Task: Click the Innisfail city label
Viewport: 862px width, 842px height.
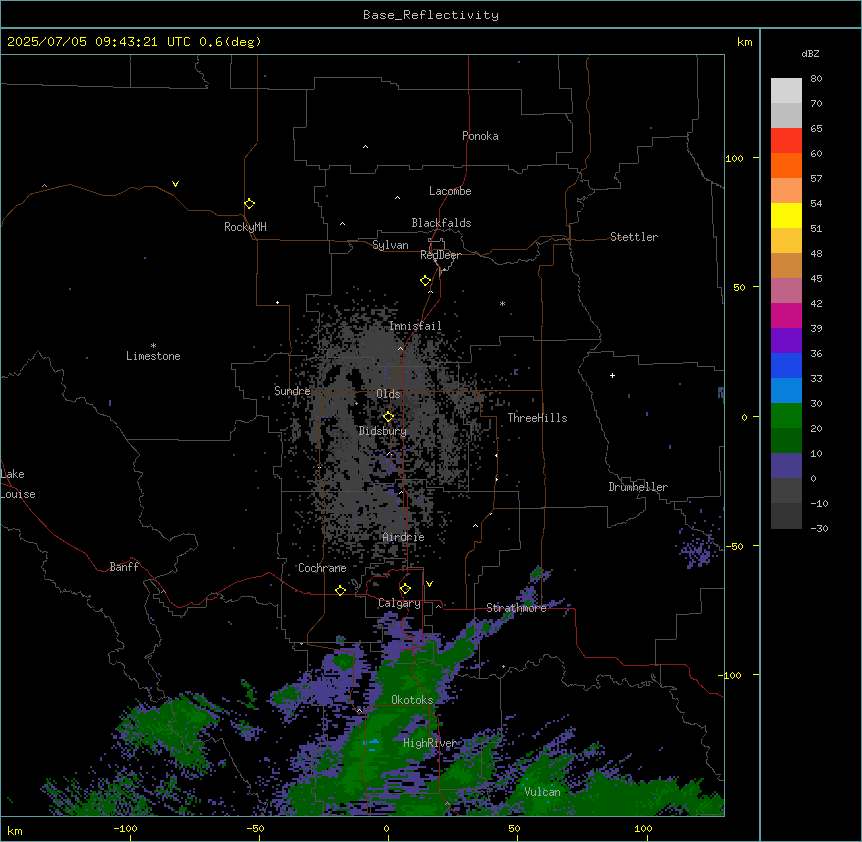Action: coord(415,326)
